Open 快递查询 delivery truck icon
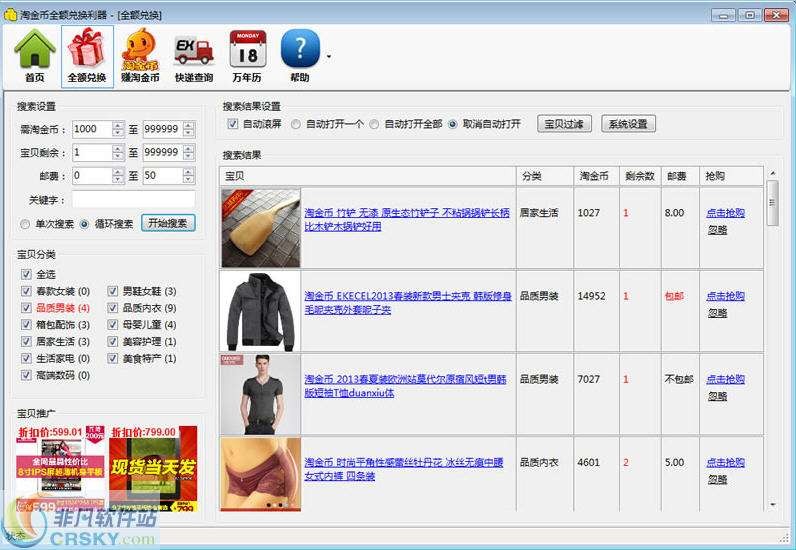The image size is (796, 550). [193, 56]
